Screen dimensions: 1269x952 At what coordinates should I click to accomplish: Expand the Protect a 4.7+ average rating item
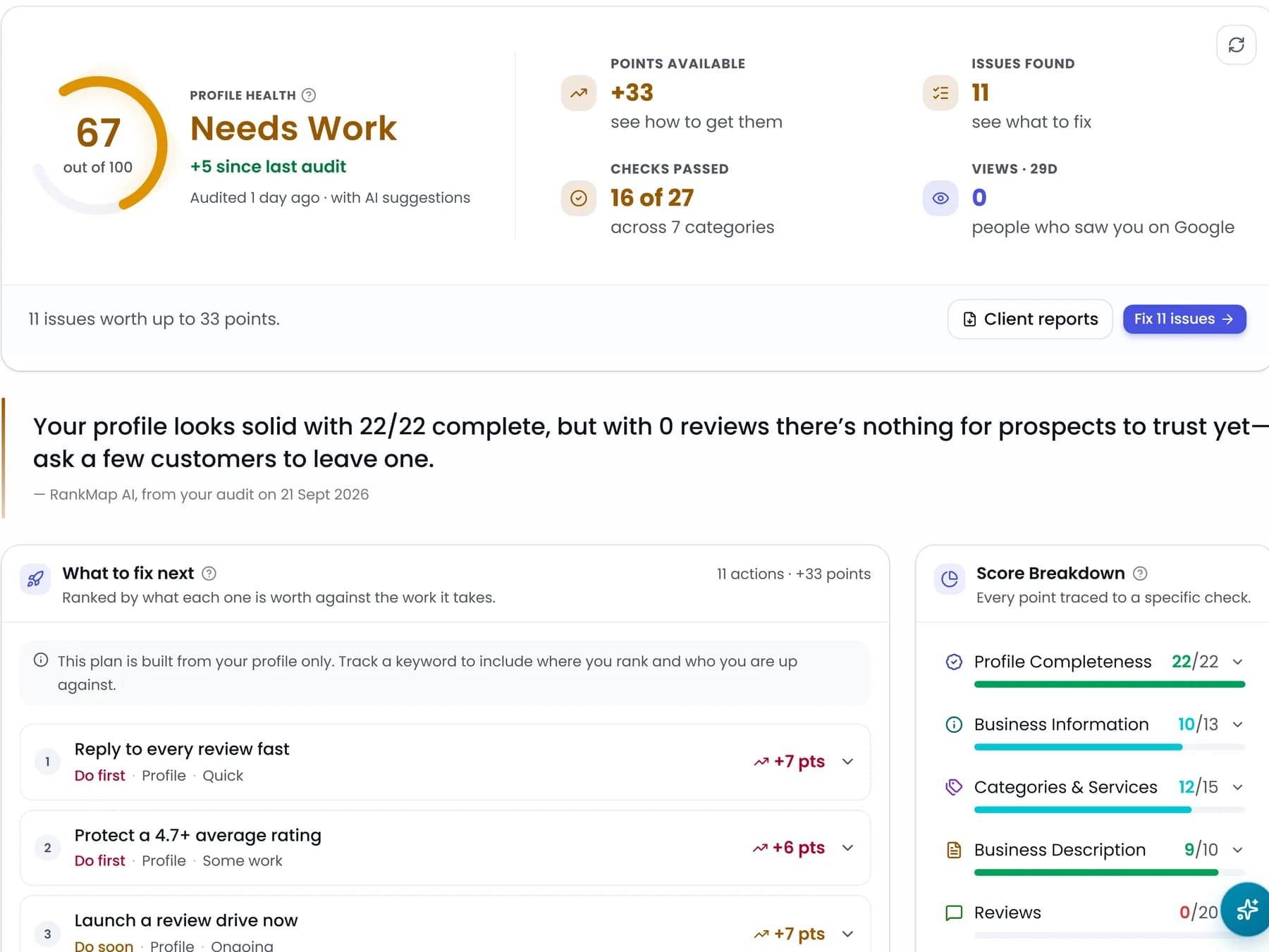[848, 848]
